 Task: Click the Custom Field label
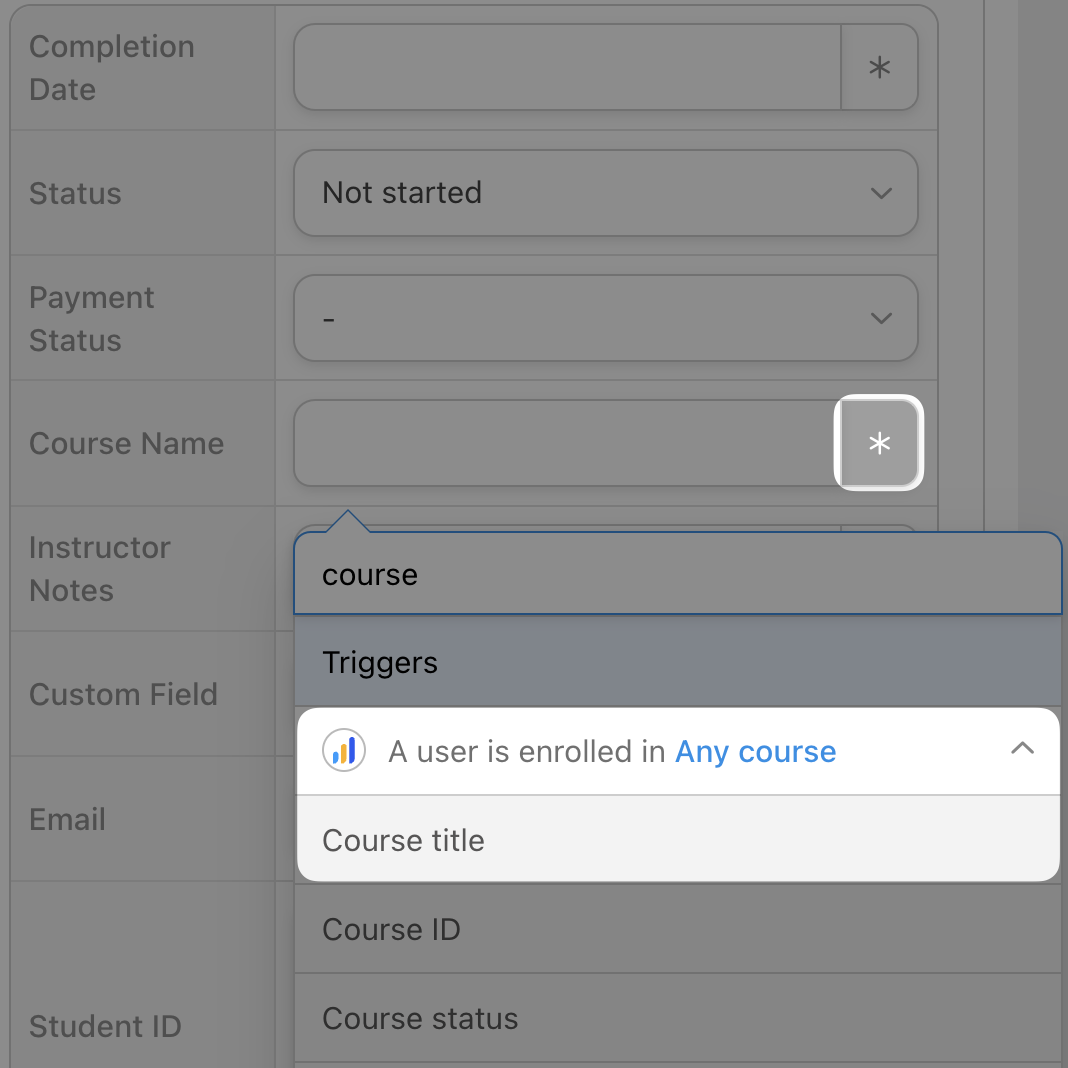tap(123, 694)
